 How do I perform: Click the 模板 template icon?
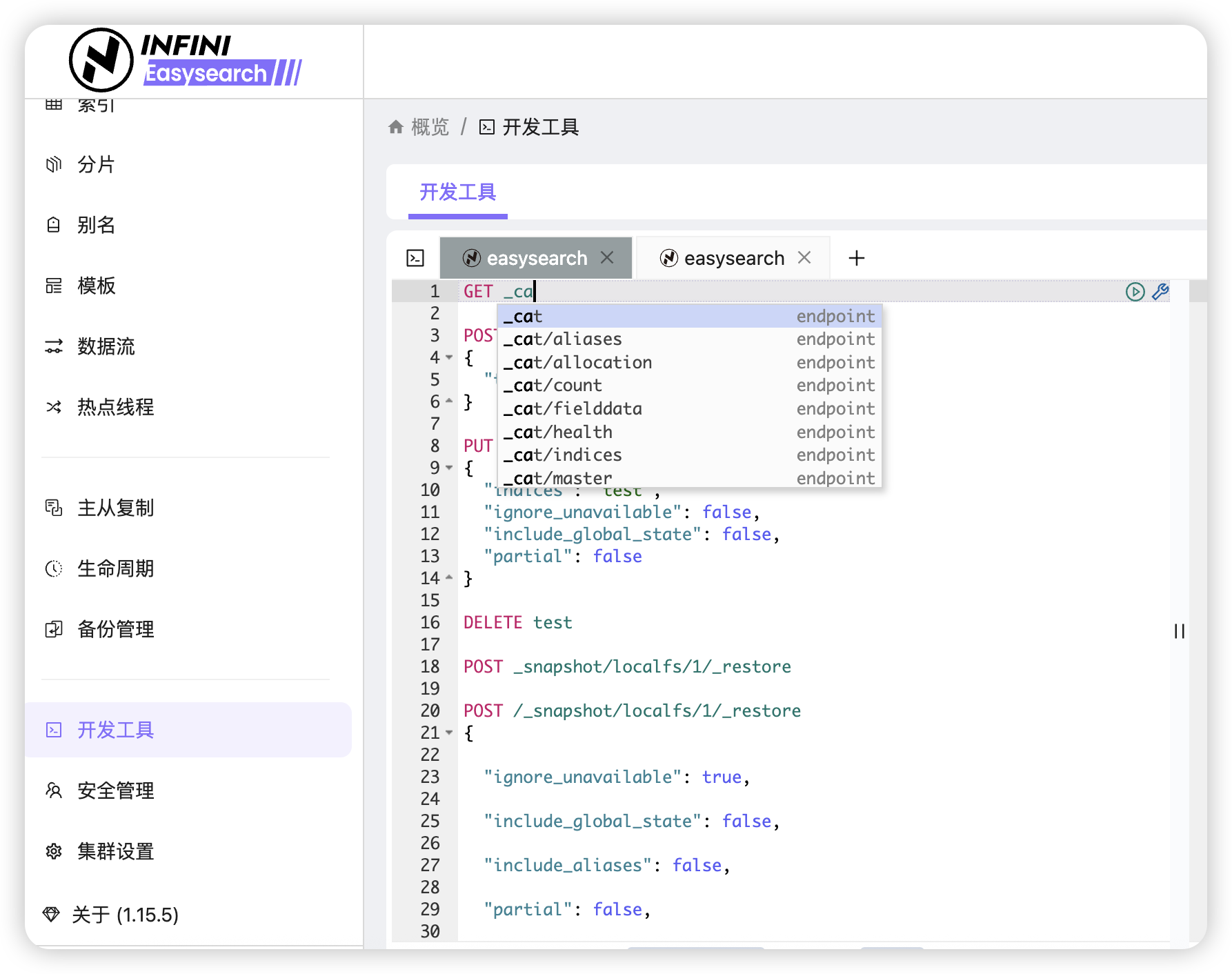[x=54, y=286]
